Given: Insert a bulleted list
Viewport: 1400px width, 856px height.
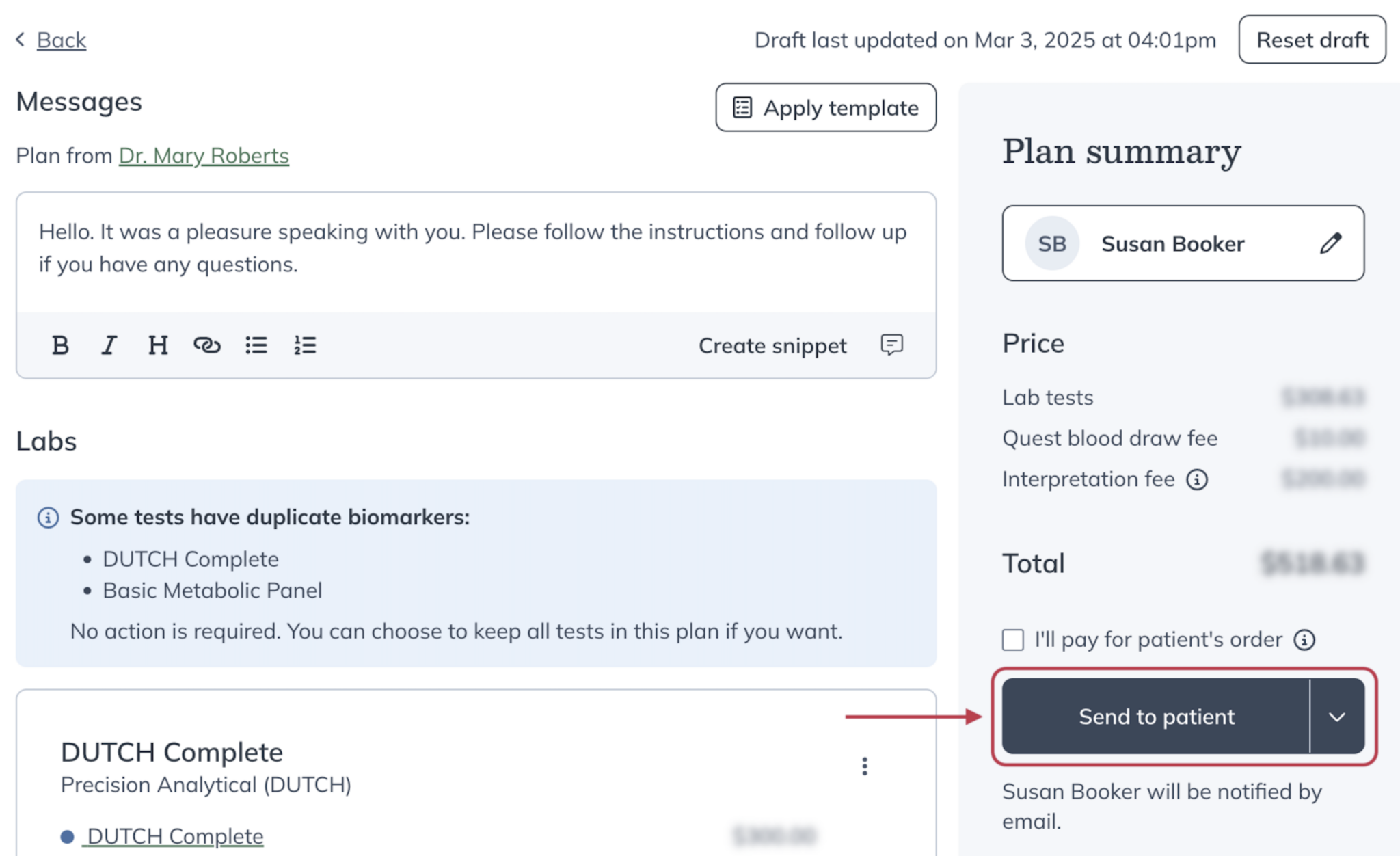Looking at the screenshot, I should [256, 345].
